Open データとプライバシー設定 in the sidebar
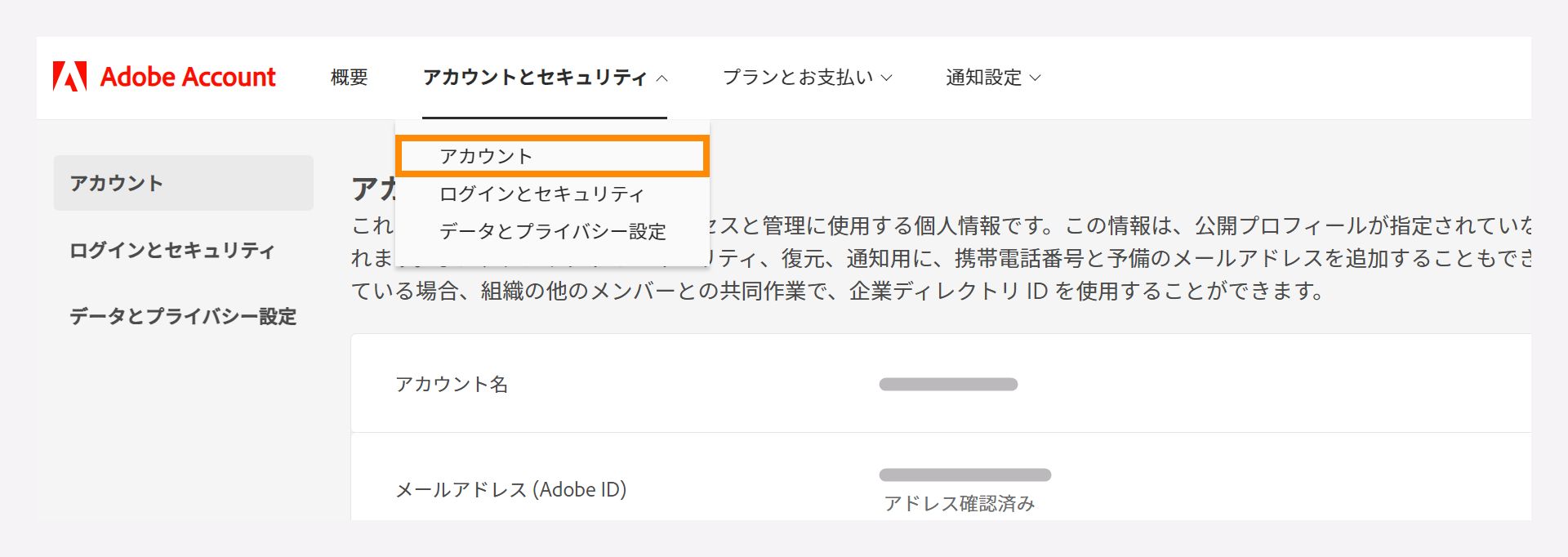The height and width of the screenshot is (557, 1568). click(184, 316)
